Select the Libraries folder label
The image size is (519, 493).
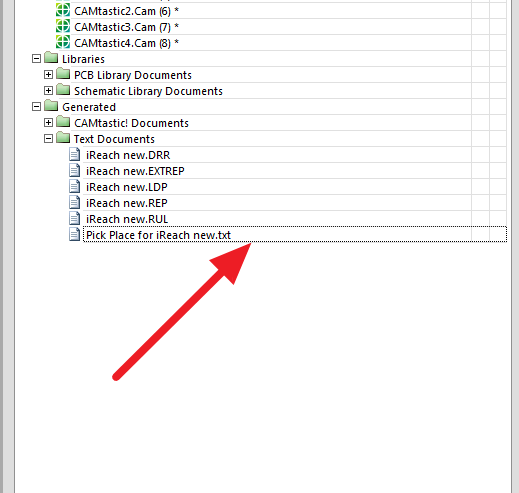[x=83, y=59]
